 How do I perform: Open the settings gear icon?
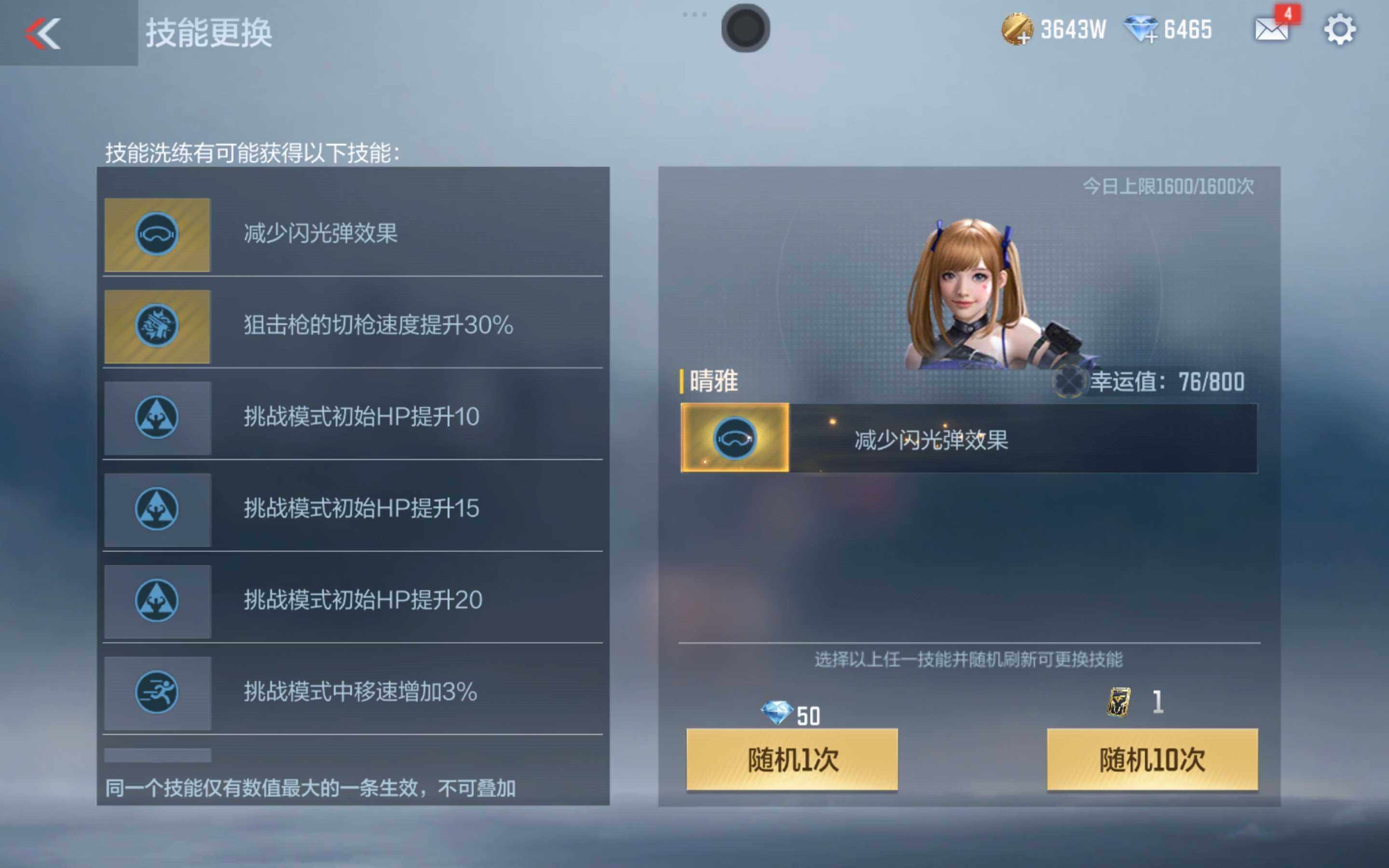(x=1340, y=29)
